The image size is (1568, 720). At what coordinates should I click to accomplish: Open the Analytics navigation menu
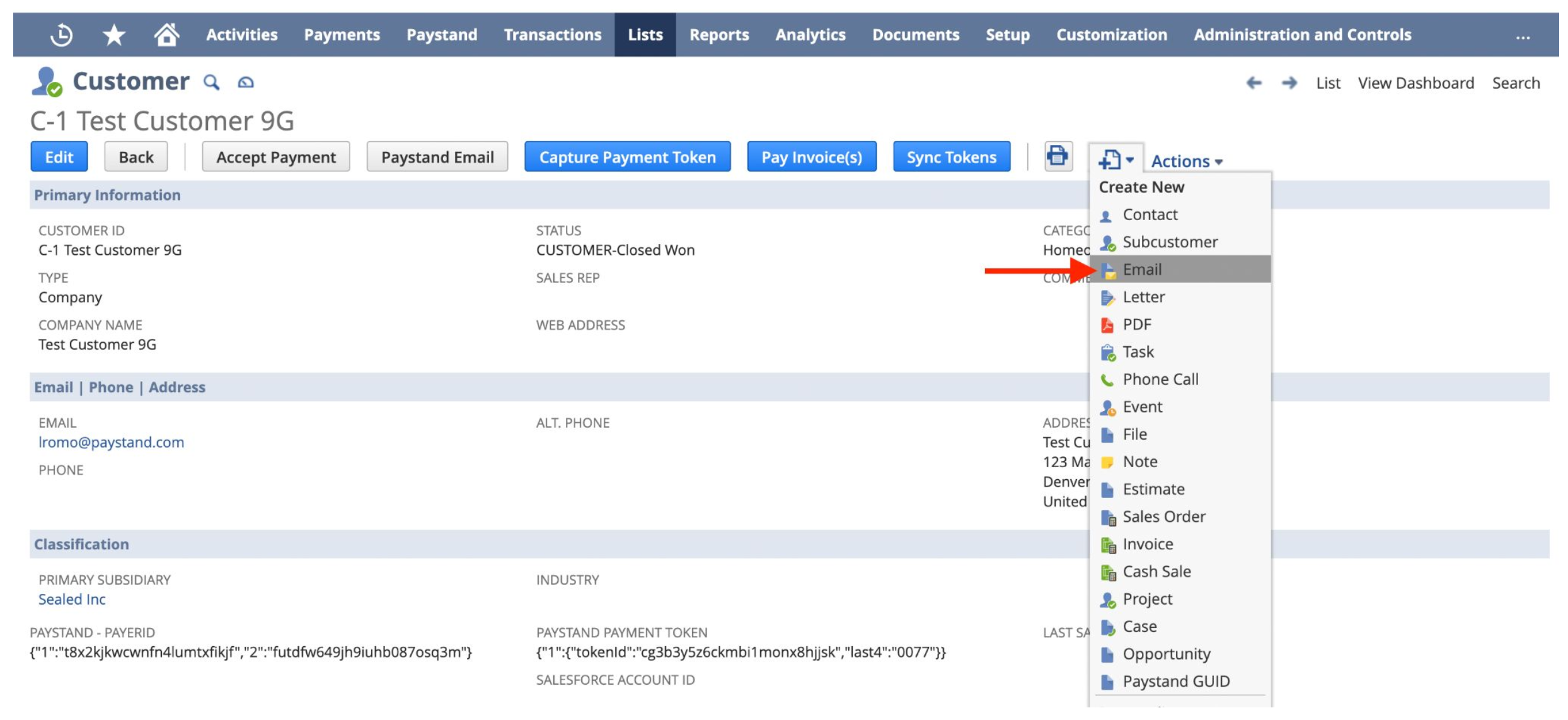click(810, 35)
